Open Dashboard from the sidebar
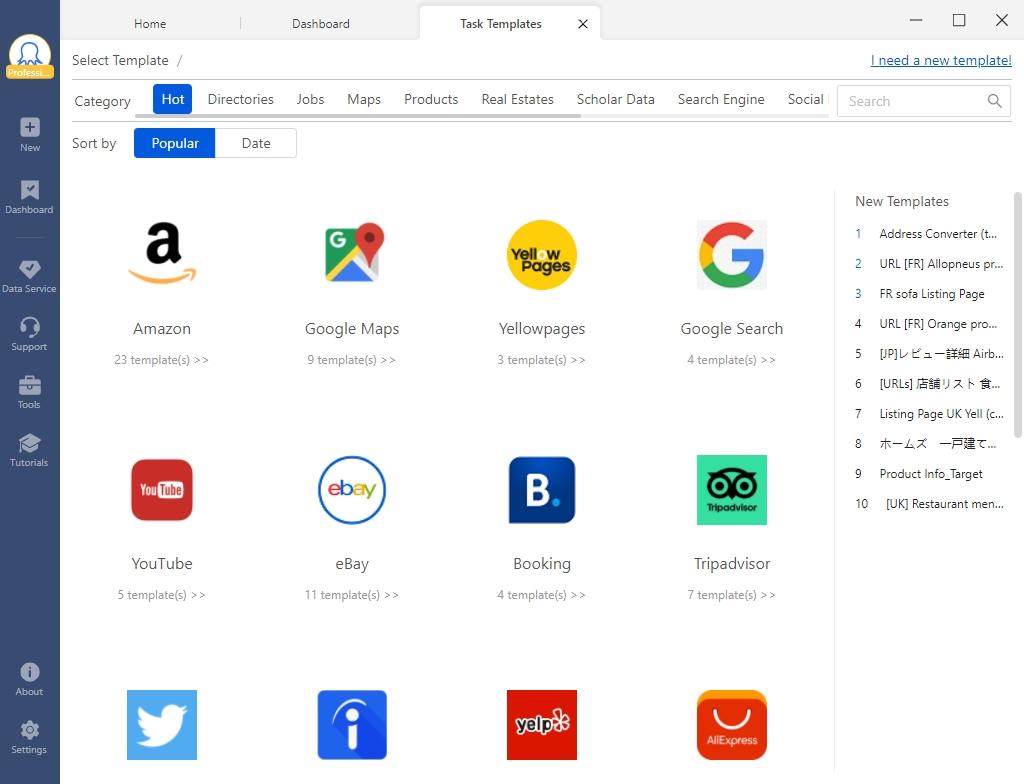The width and height of the screenshot is (1024, 784). coord(29,197)
